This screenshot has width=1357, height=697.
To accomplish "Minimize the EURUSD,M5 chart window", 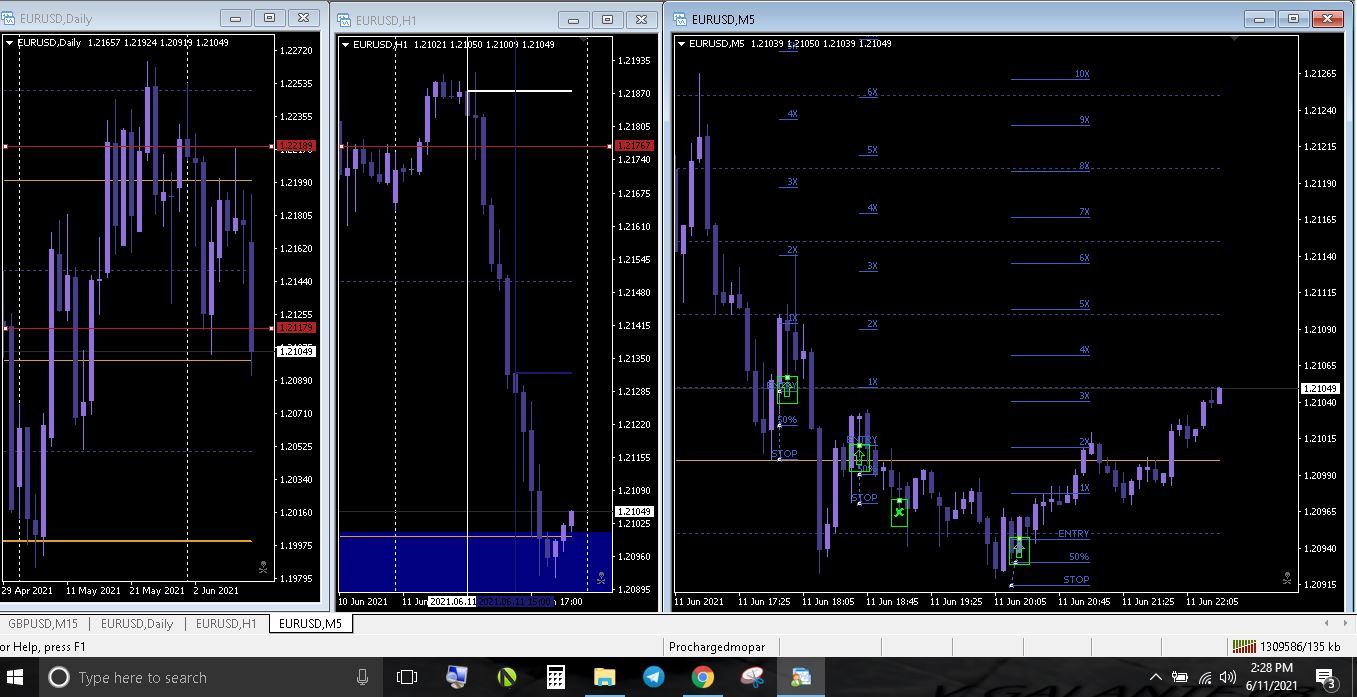I will click(1260, 18).
